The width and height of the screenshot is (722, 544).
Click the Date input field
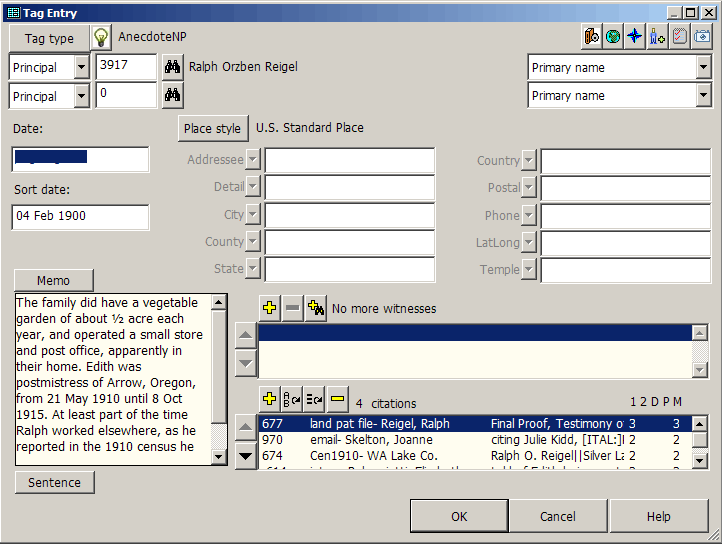(80, 159)
